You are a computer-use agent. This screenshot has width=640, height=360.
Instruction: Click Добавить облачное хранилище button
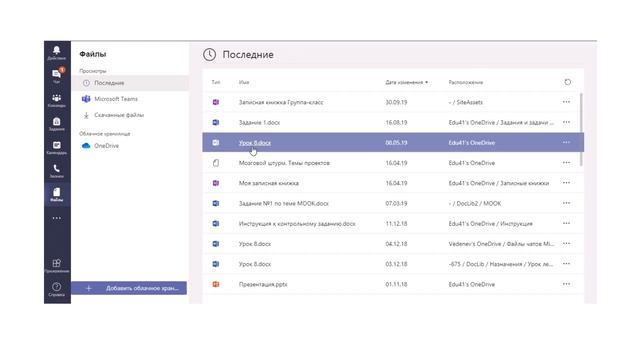tap(129, 288)
